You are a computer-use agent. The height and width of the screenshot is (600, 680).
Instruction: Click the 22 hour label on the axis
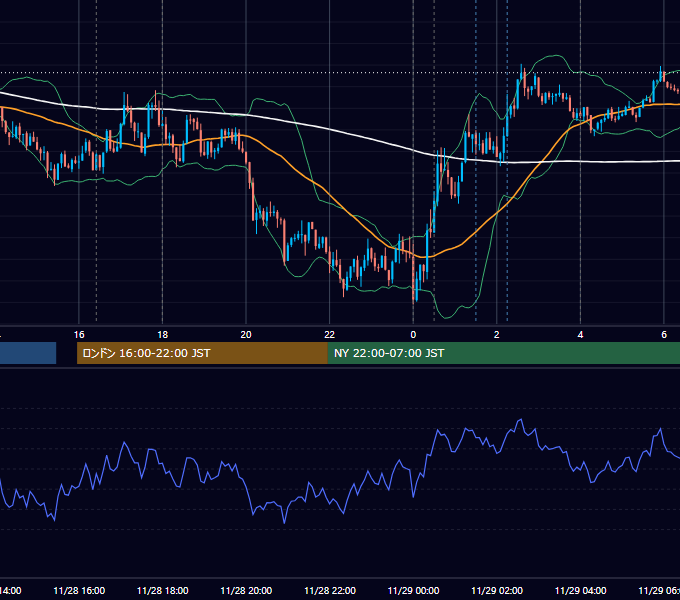pos(330,335)
